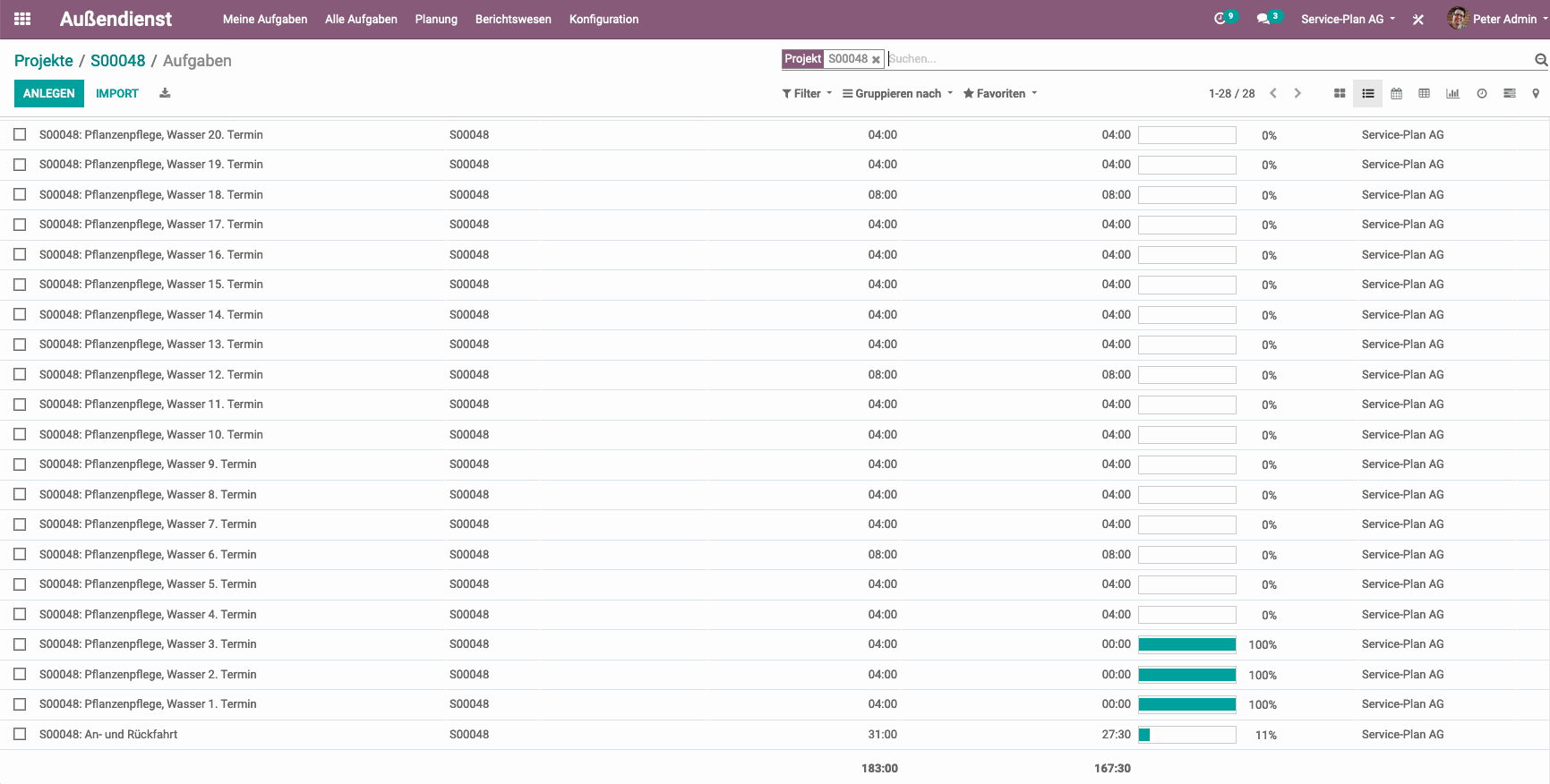Tick checkbox for An- und Rückfahrt

[x=20, y=734]
